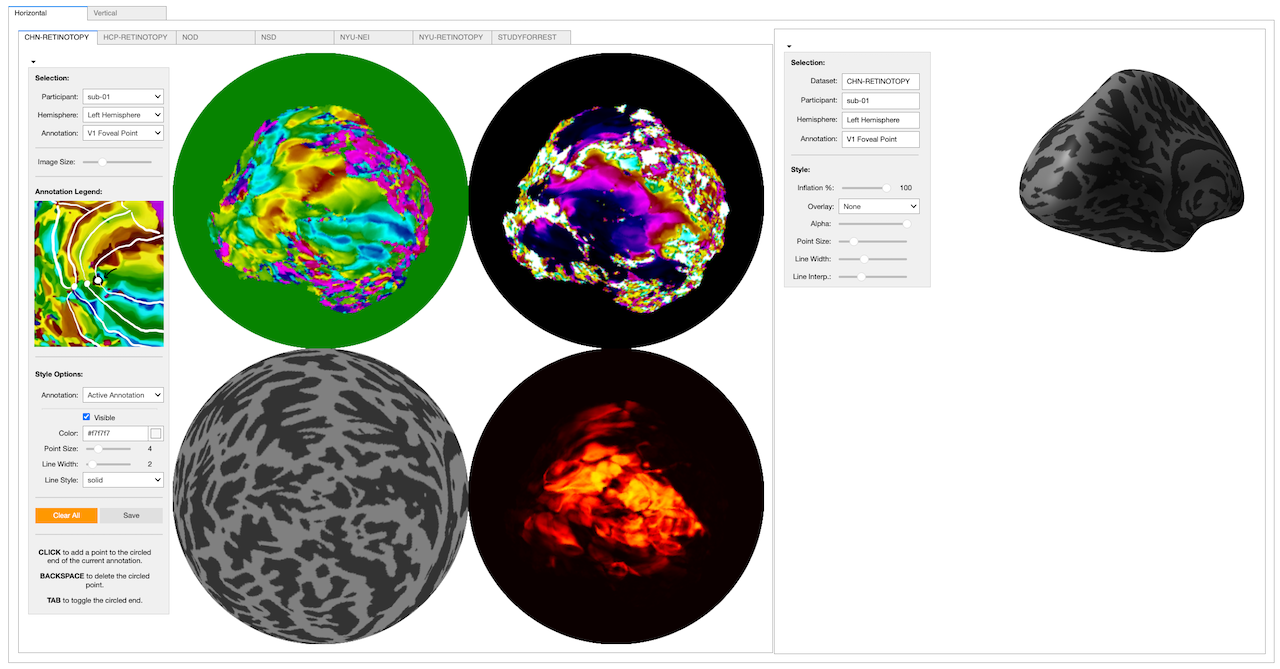Open the color picker swatch beside #f7f7f7
This screenshot has width=1280, height=669.
(156, 433)
